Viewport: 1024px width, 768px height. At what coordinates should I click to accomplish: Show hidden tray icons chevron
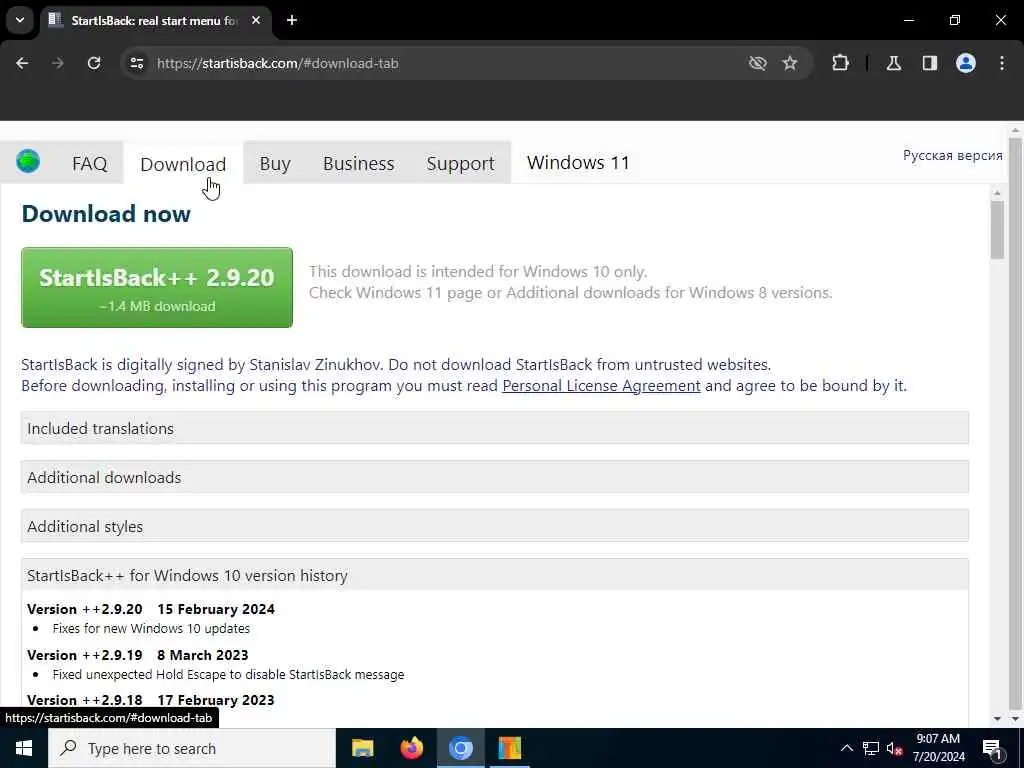(846, 748)
